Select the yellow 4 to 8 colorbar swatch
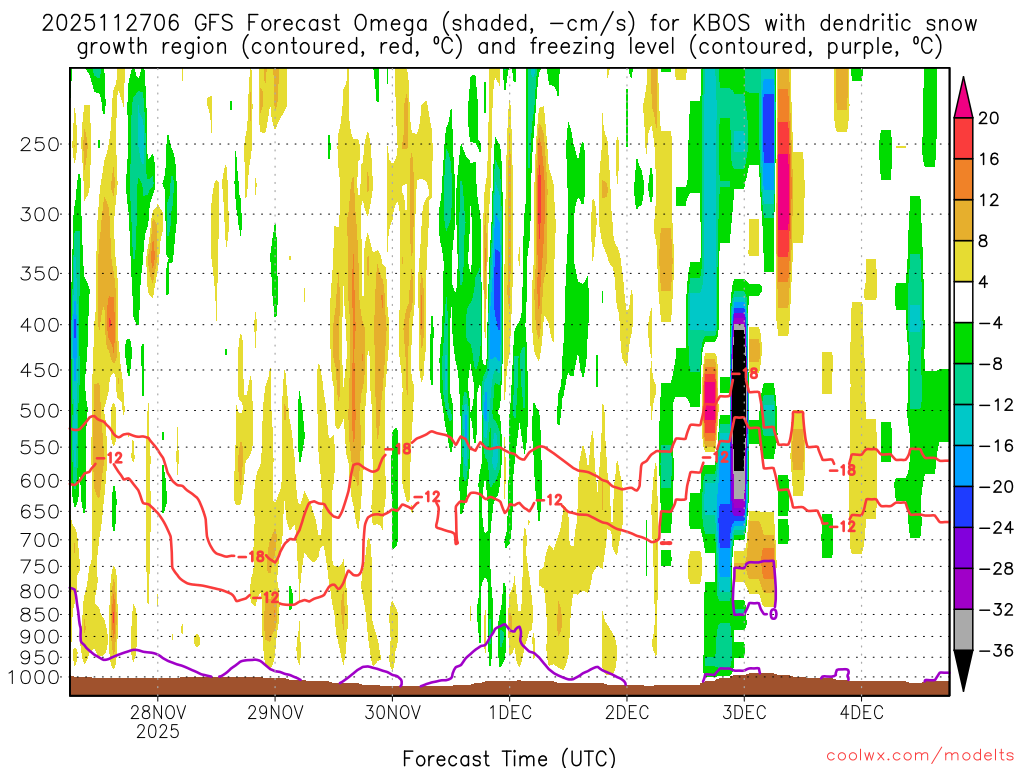 (963, 261)
